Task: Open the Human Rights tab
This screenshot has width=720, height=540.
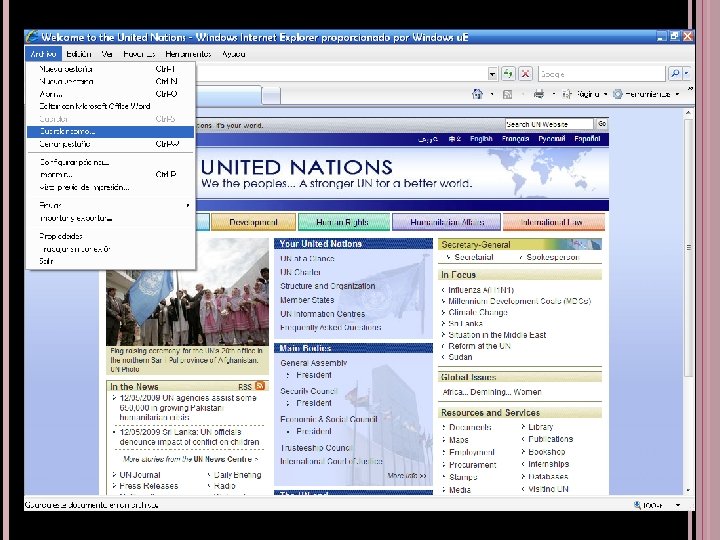Action: [343, 222]
